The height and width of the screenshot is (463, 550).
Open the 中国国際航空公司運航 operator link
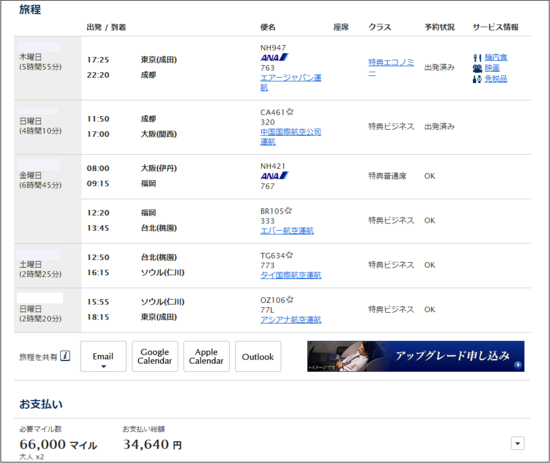coord(290,137)
